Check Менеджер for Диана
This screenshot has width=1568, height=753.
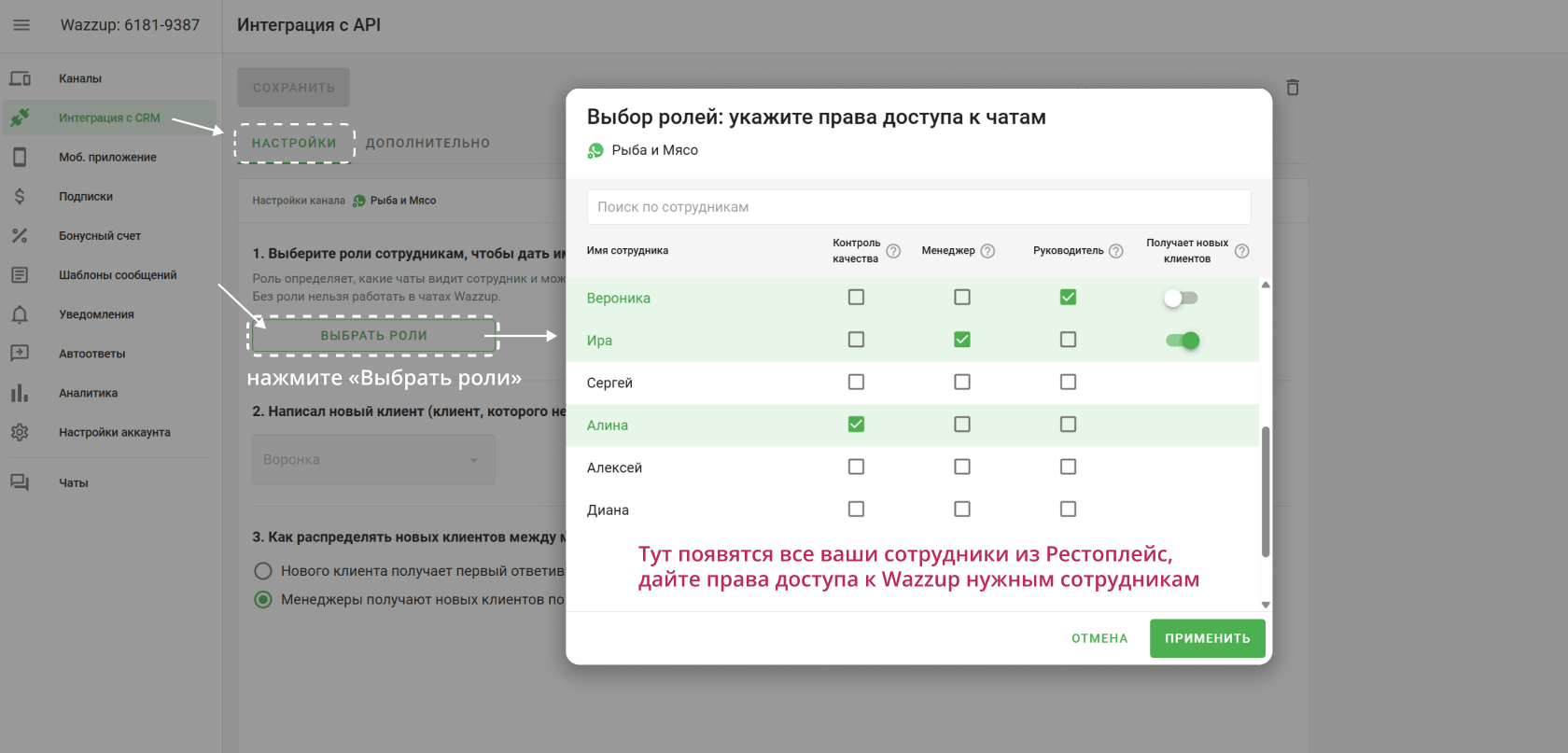pos(962,509)
